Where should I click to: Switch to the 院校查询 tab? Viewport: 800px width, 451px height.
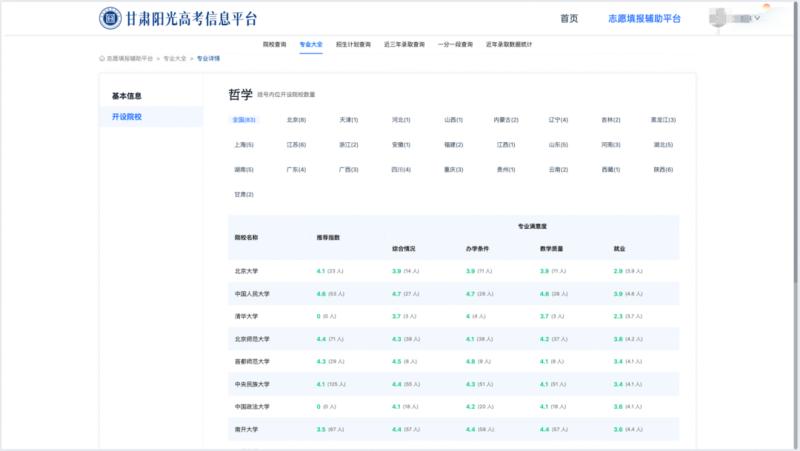point(274,45)
